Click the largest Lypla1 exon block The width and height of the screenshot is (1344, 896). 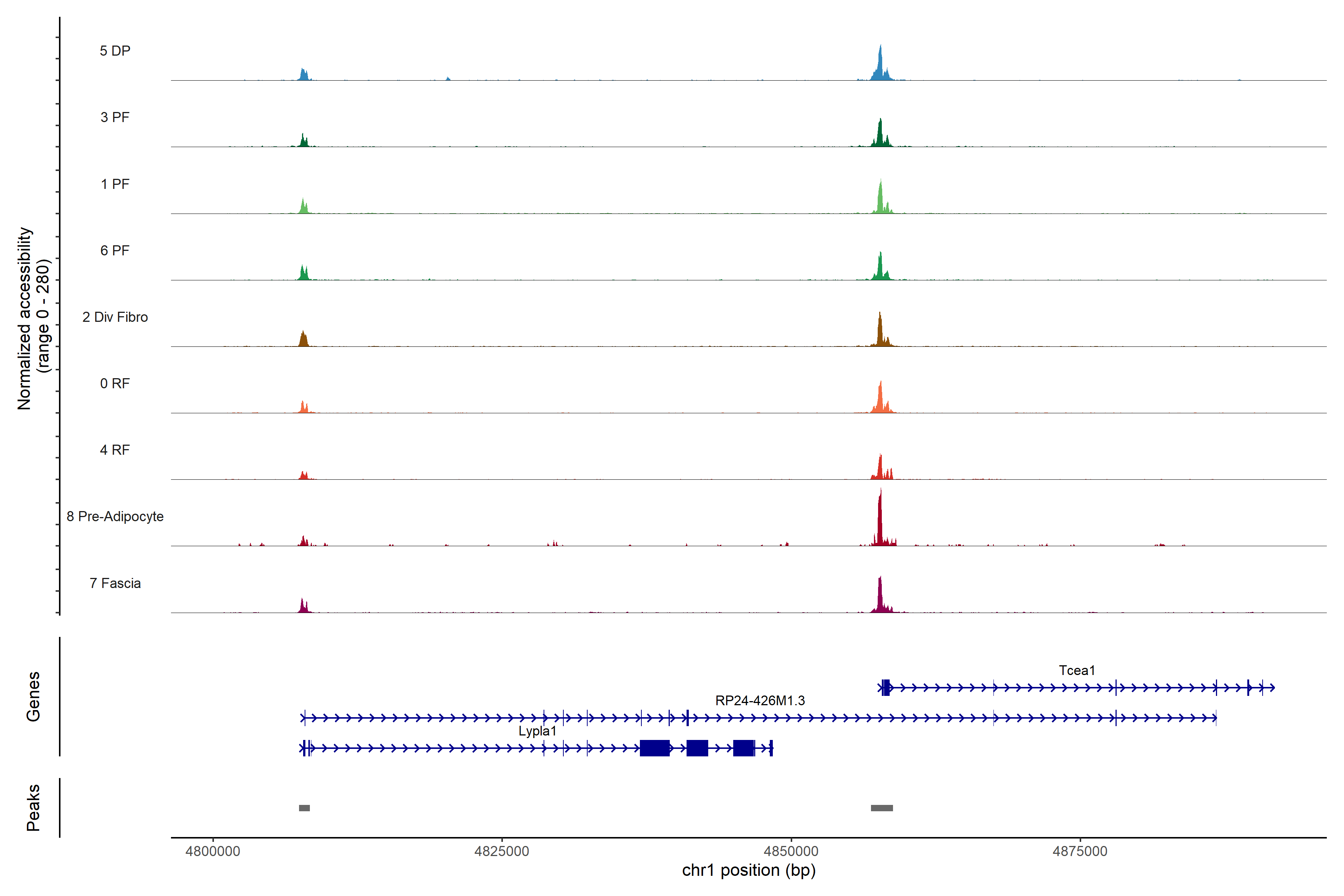click(x=654, y=747)
